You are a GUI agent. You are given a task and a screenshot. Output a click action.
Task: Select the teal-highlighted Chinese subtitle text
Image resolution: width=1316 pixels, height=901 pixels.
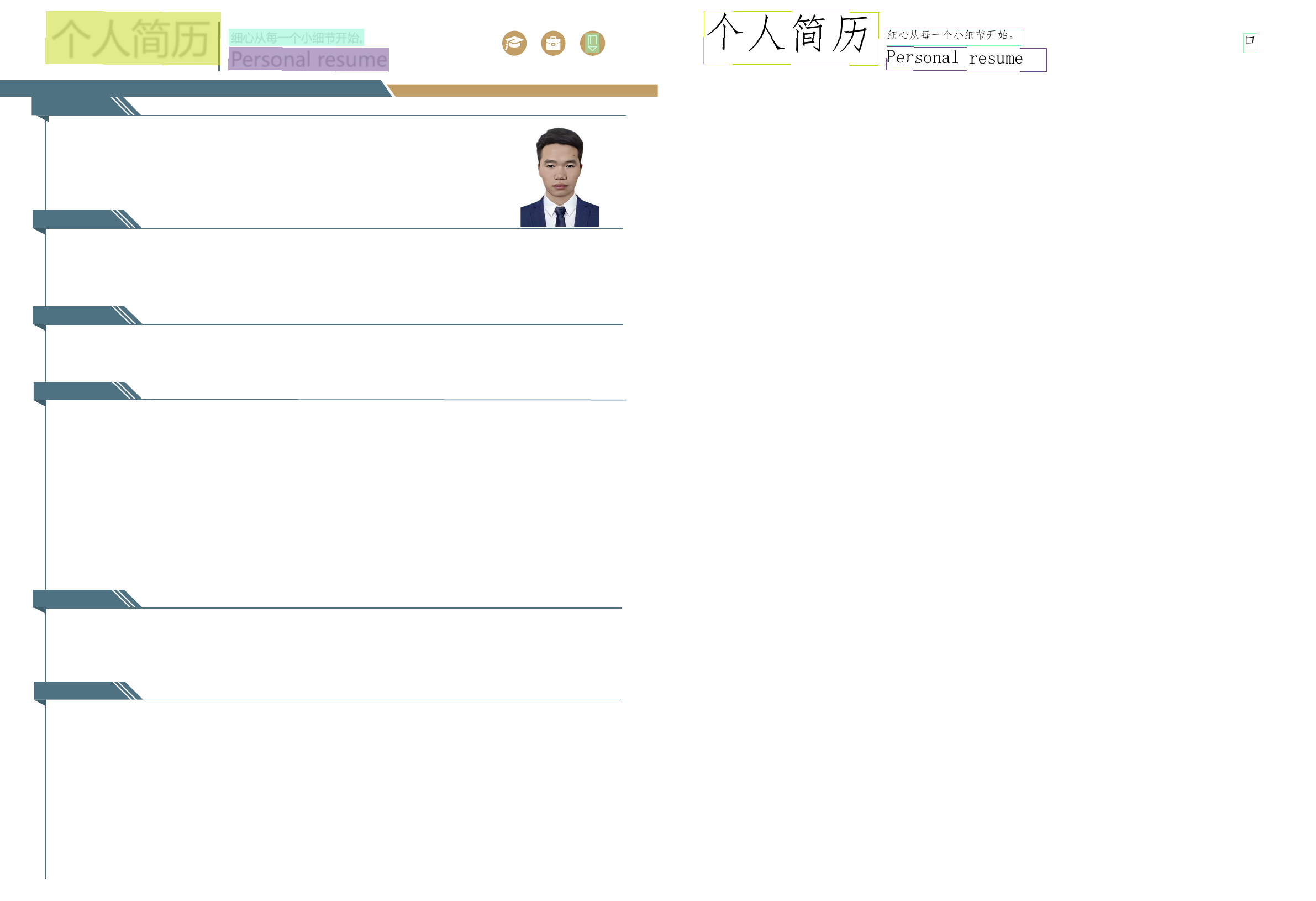296,38
